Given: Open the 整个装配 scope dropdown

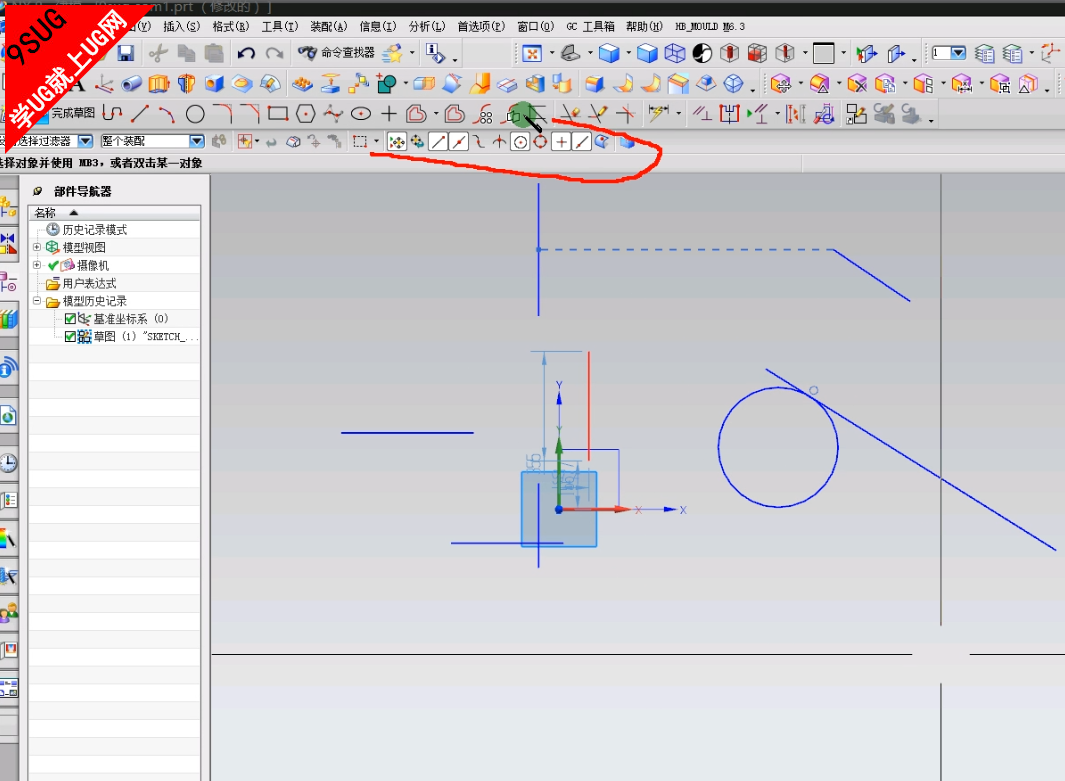Looking at the screenshot, I should coord(197,141).
